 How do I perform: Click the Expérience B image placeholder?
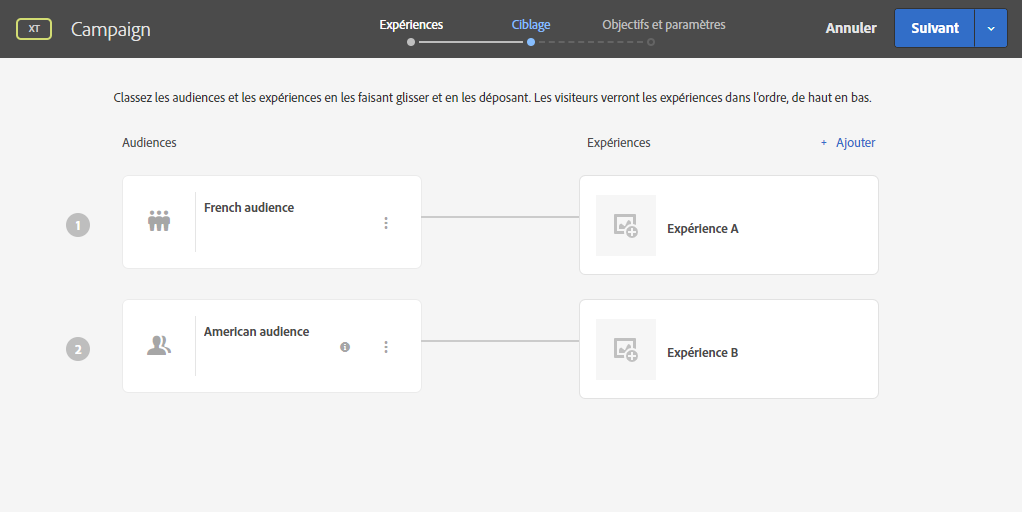pos(626,349)
